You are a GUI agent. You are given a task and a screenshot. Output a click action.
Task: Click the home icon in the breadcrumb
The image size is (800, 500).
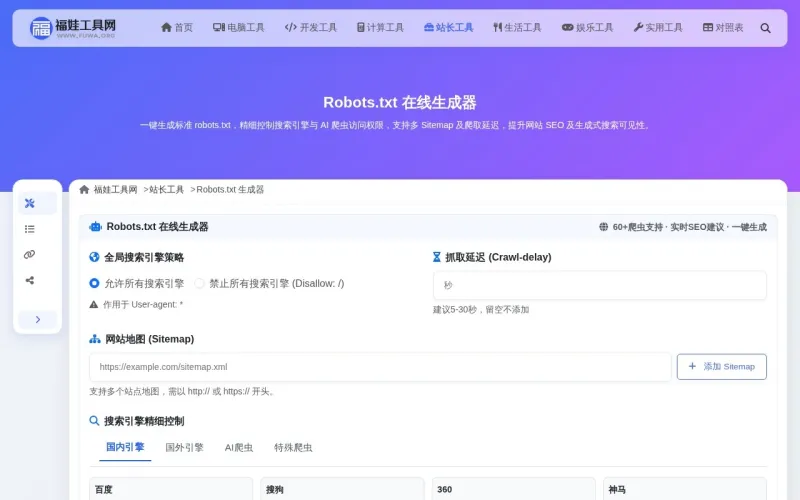pyautogui.click(x=84, y=190)
